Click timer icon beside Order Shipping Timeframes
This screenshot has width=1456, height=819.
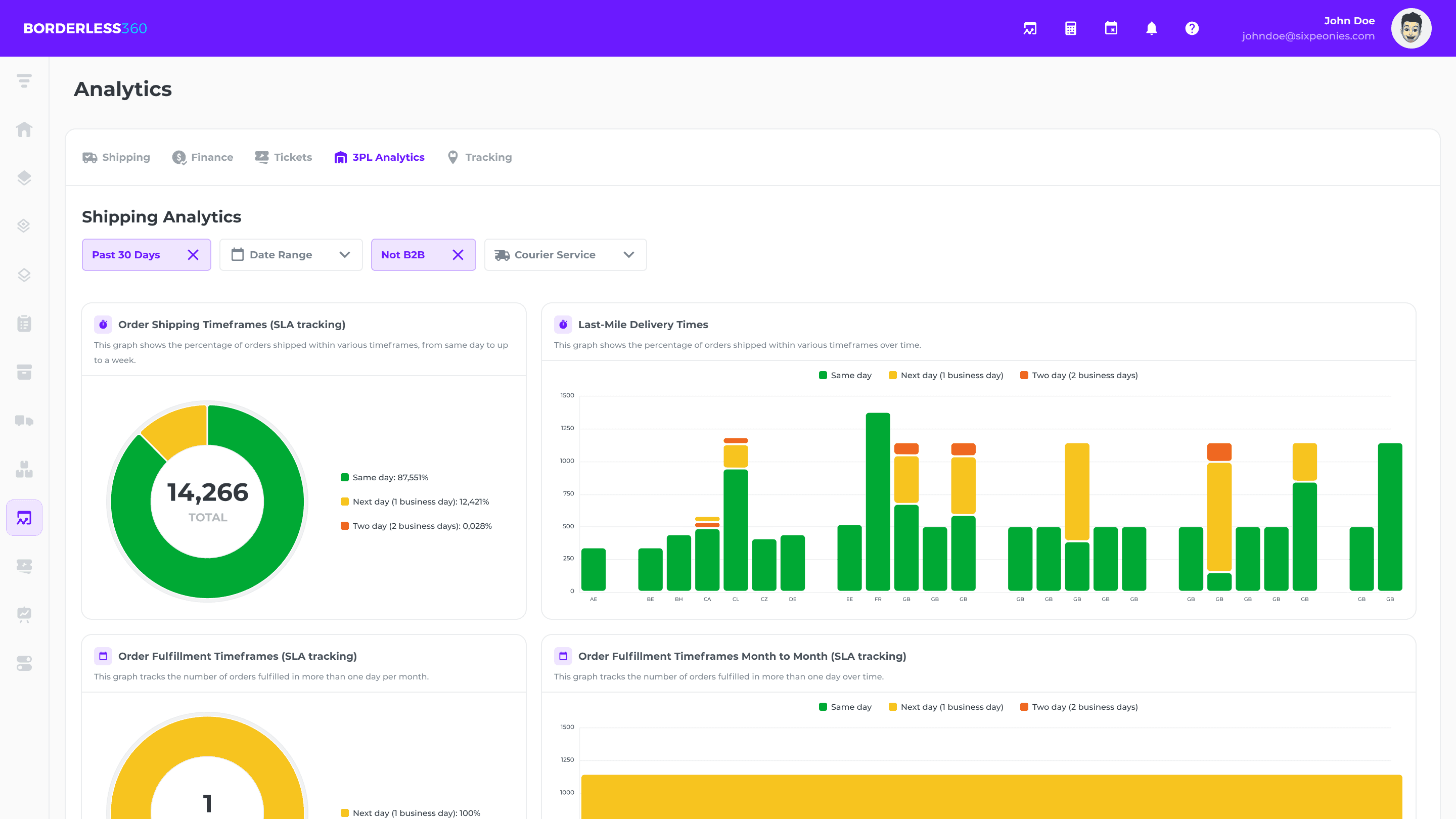[103, 325]
